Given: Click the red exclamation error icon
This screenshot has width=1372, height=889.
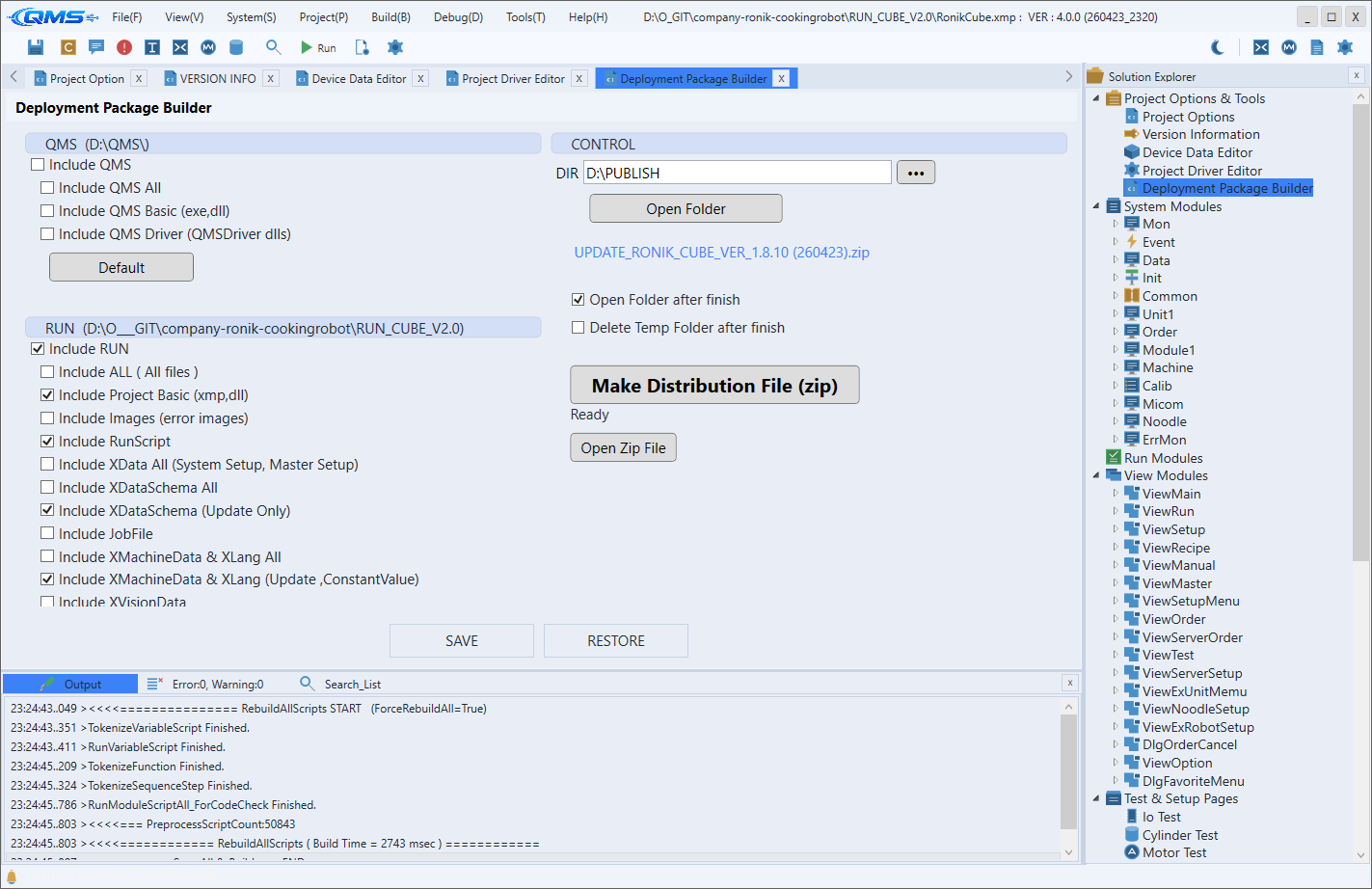Looking at the screenshot, I should point(124,47).
